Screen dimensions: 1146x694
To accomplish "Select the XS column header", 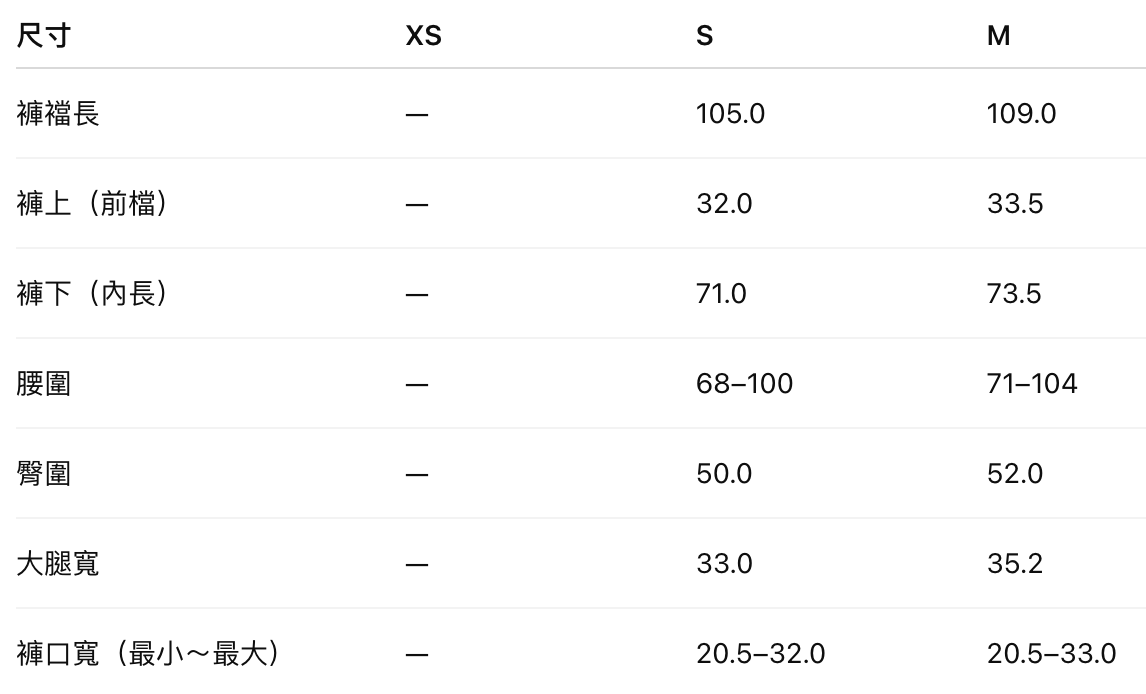I will pos(423,36).
